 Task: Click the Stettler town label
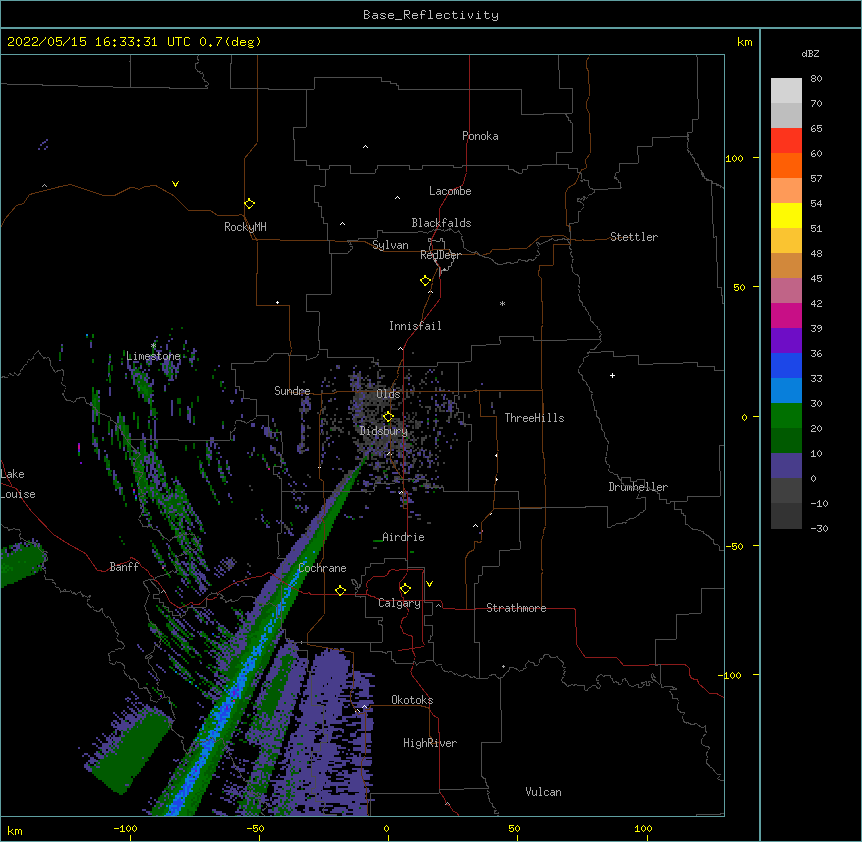(634, 237)
